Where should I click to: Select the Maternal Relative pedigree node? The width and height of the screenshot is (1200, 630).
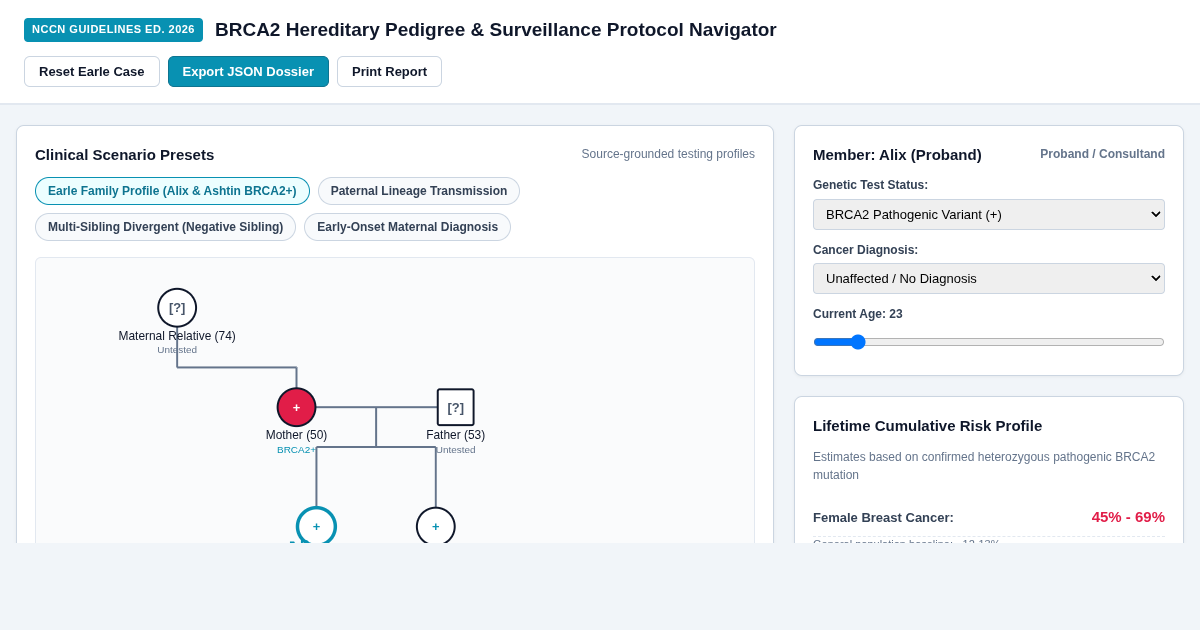click(177, 308)
